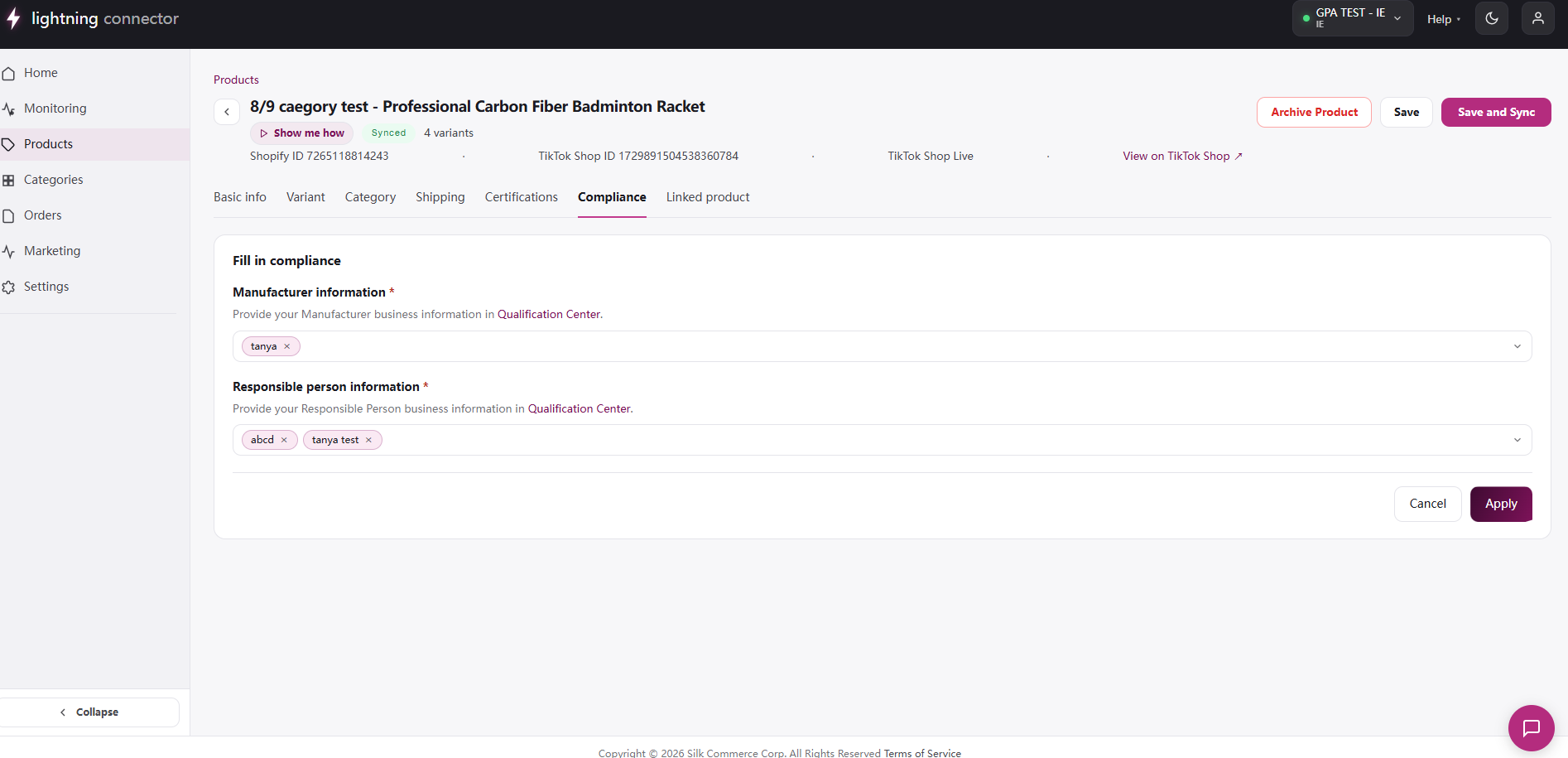The width and height of the screenshot is (1568, 758).
Task: Click the Categories grid icon
Action: (8, 180)
